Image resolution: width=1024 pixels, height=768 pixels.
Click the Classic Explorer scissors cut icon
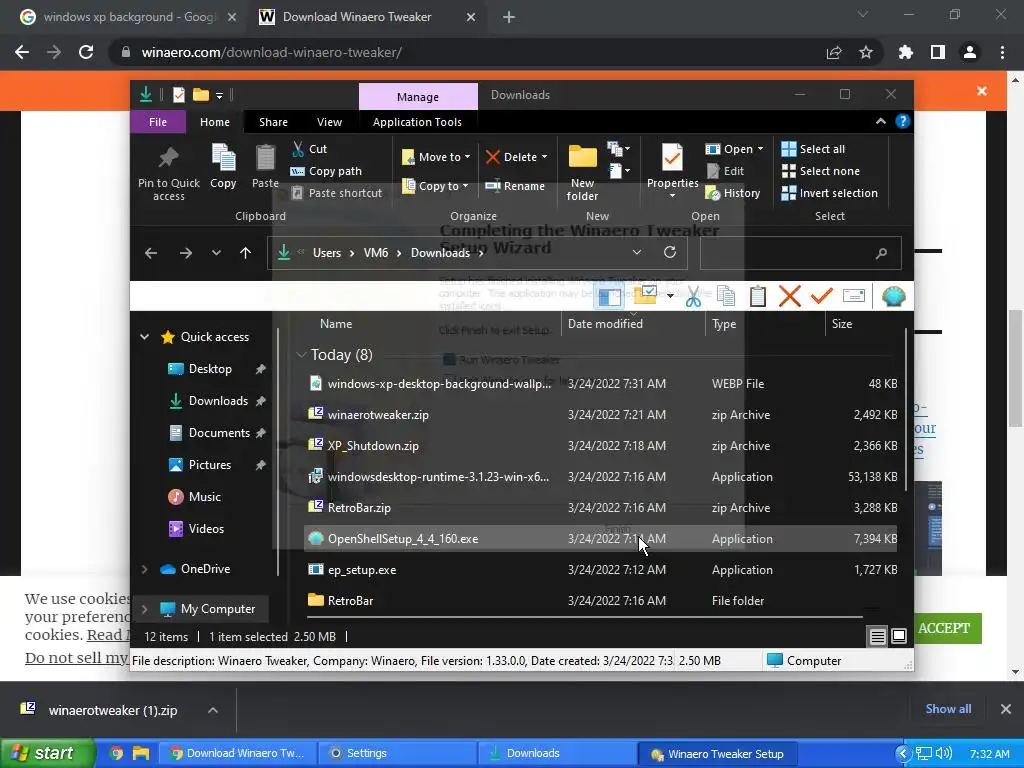tap(694, 296)
